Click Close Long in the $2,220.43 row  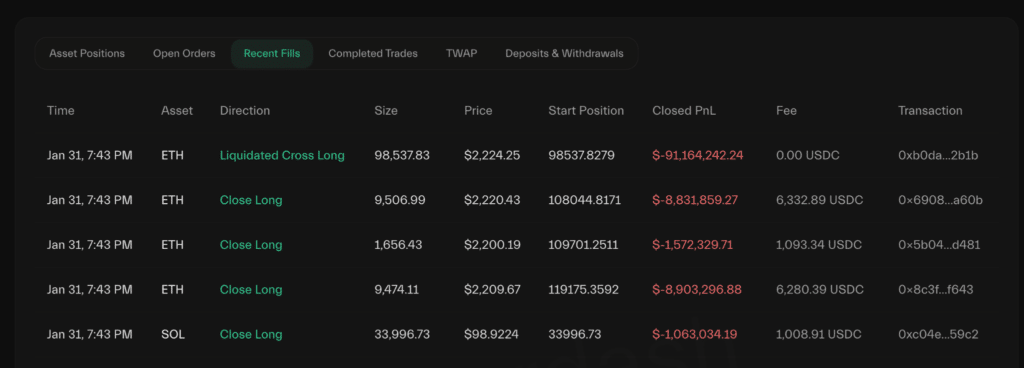(251, 200)
